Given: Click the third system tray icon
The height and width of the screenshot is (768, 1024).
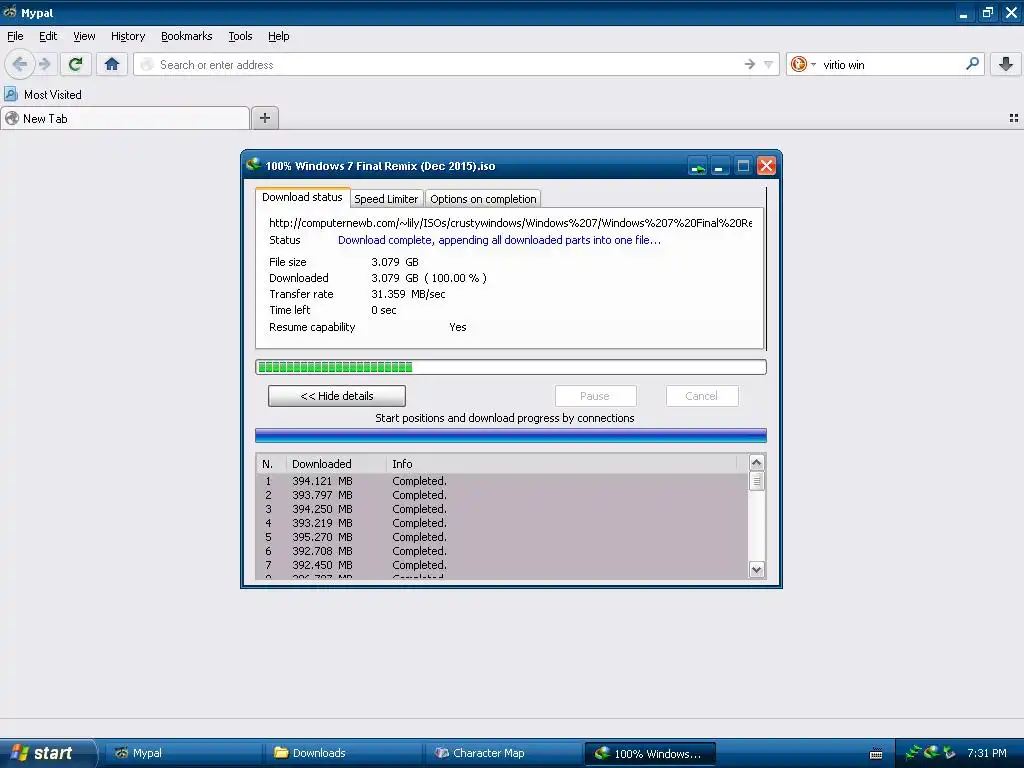Looking at the screenshot, I should point(949,752).
